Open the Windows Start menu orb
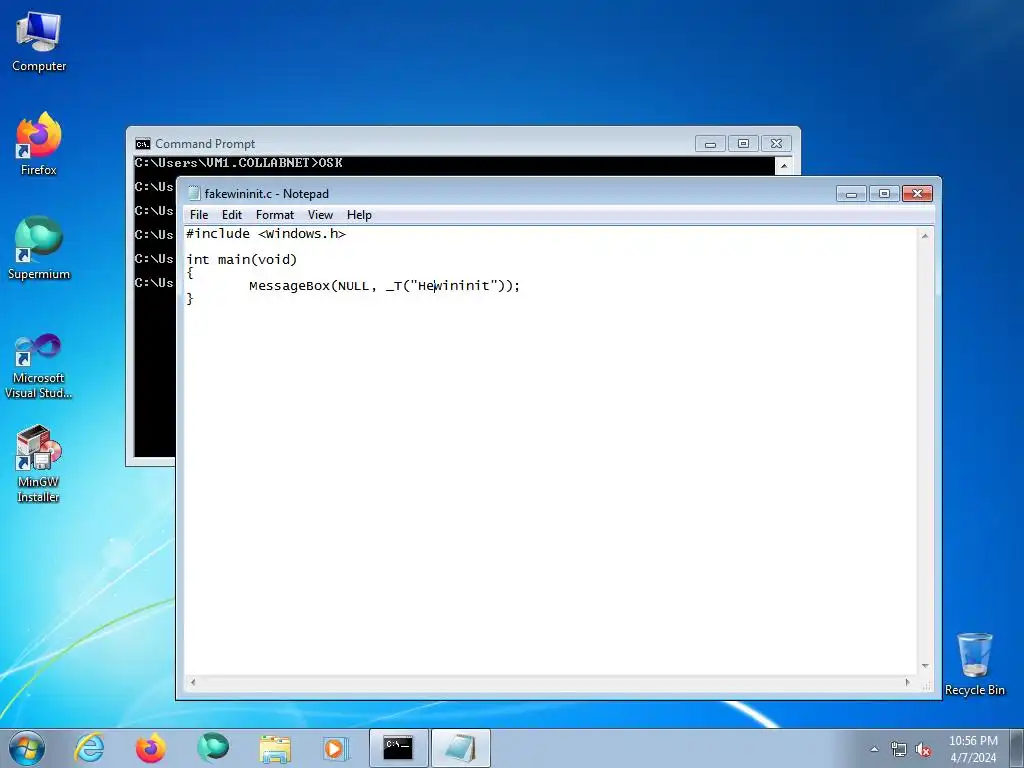This screenshot has height=768, width=1024. pyautogui.click(x=27, y=748)
